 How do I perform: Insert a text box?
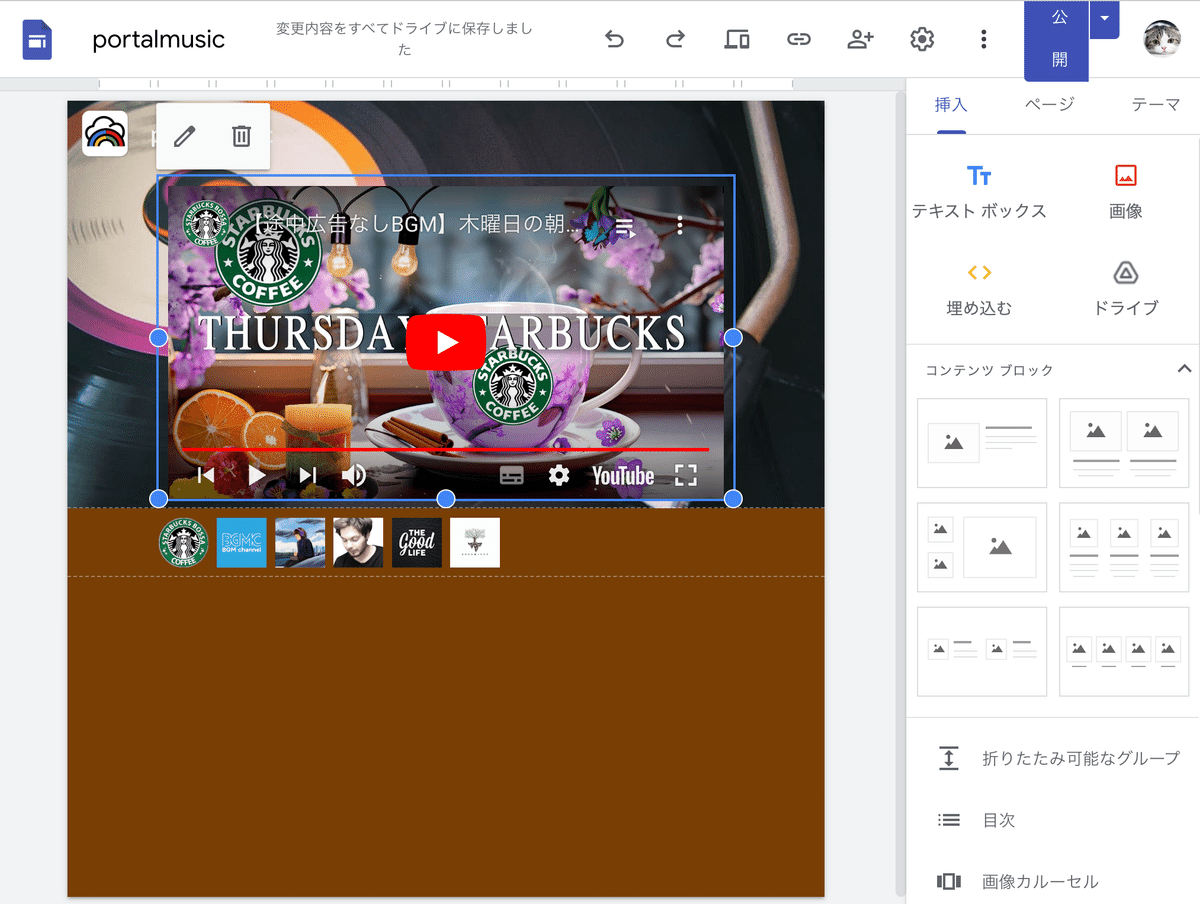pyautogui.click(x=979, y=192)
